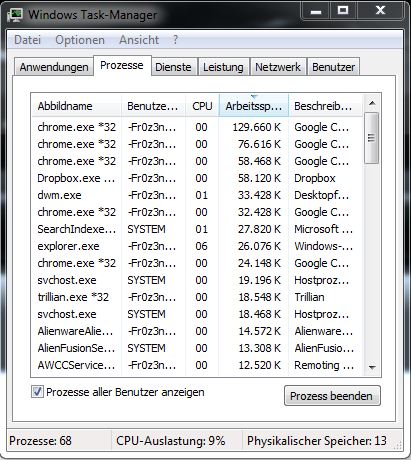Maximize the Task-Manager window
The image size is (411, 460).
343,11
